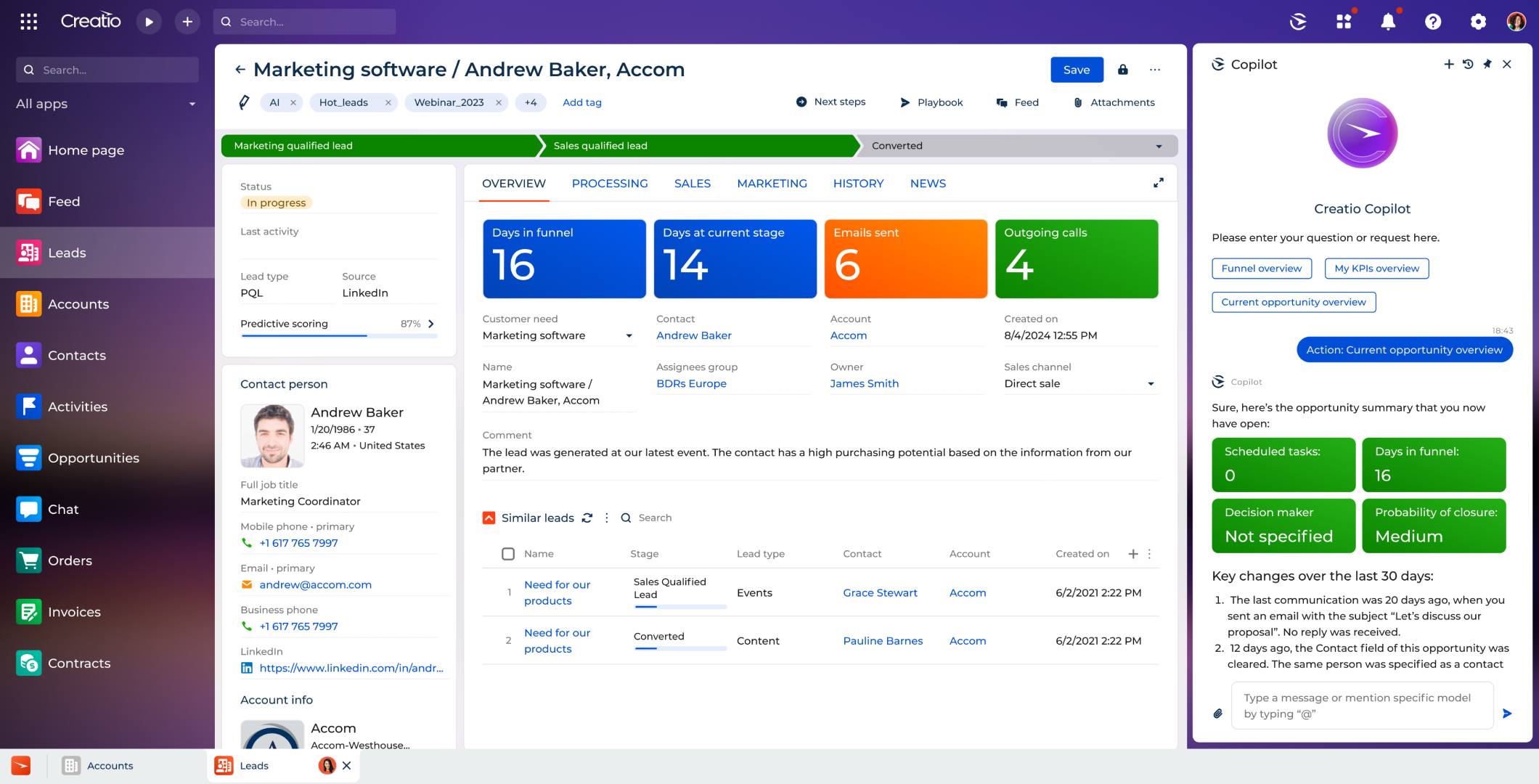Screen dimensions: 1539x784
Task: Open the Andrew Baker contact link
Action: (x=693, y=335)
